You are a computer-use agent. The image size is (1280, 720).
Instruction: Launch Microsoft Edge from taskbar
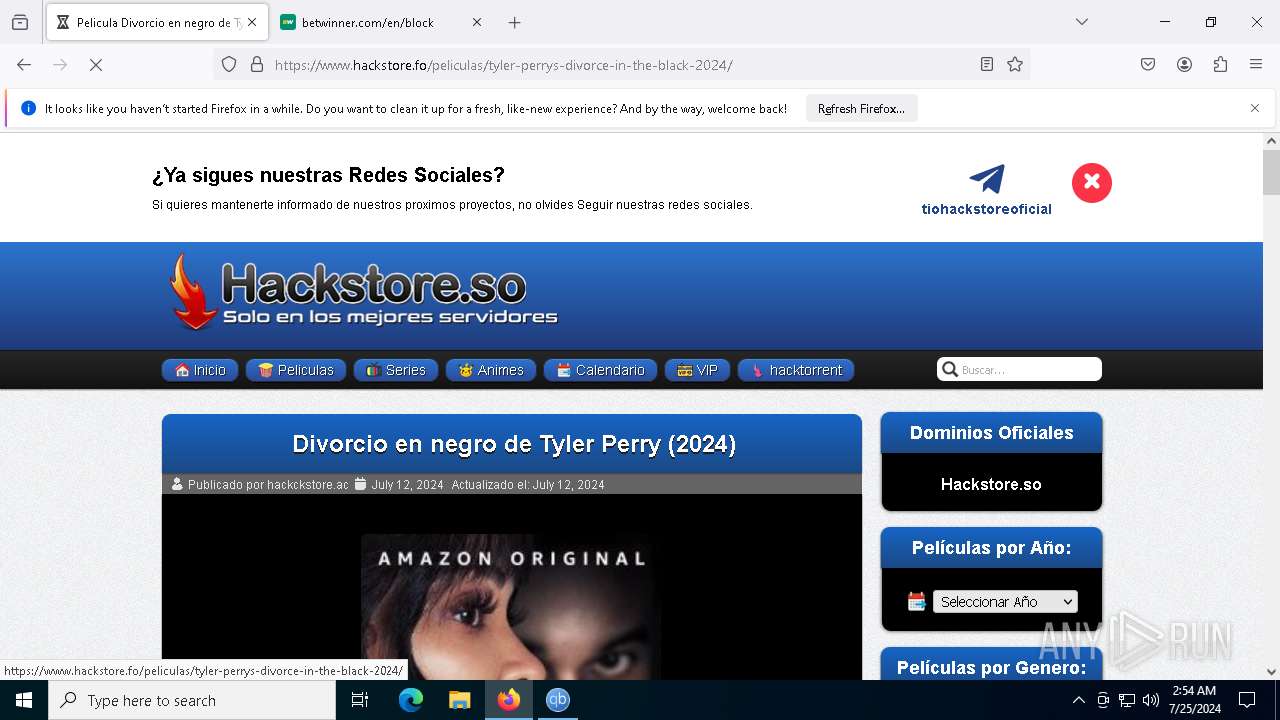point(411,700)
